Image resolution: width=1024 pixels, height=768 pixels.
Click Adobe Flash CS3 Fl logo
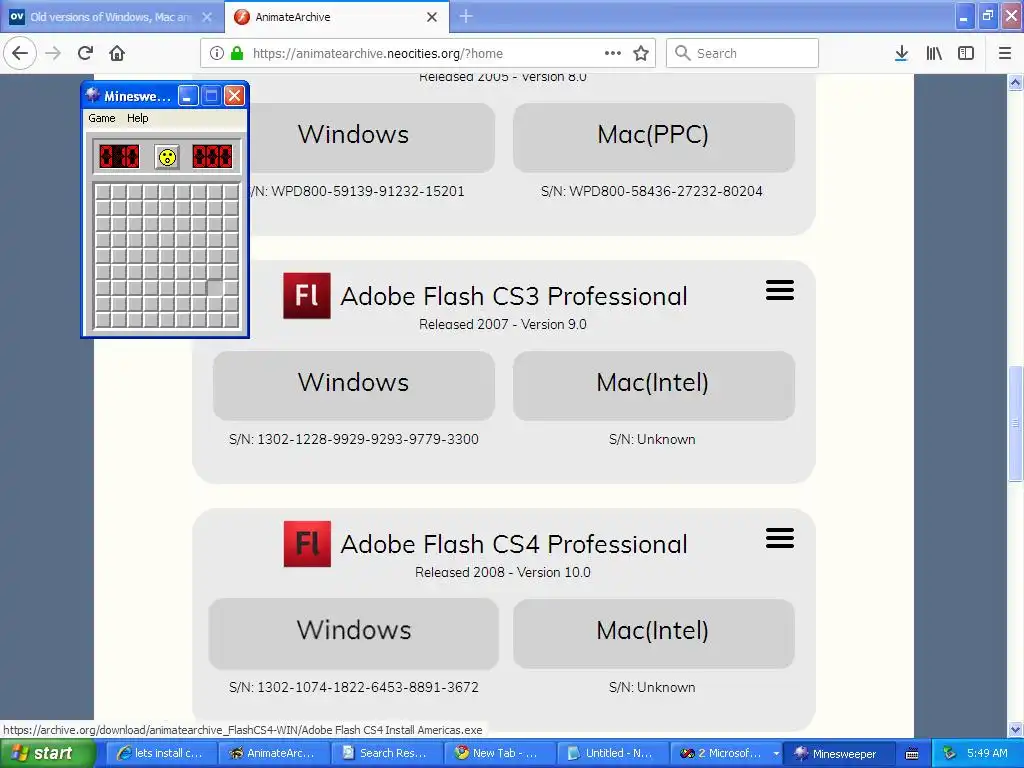click(307, 296)
